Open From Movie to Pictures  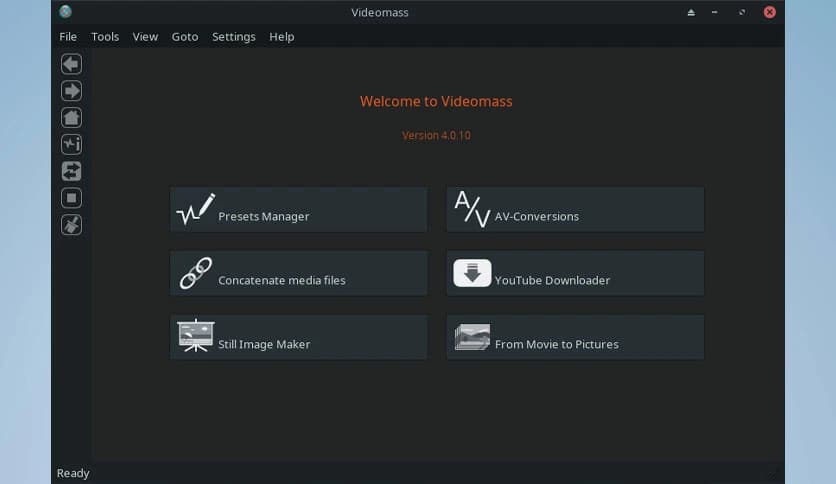575,337
